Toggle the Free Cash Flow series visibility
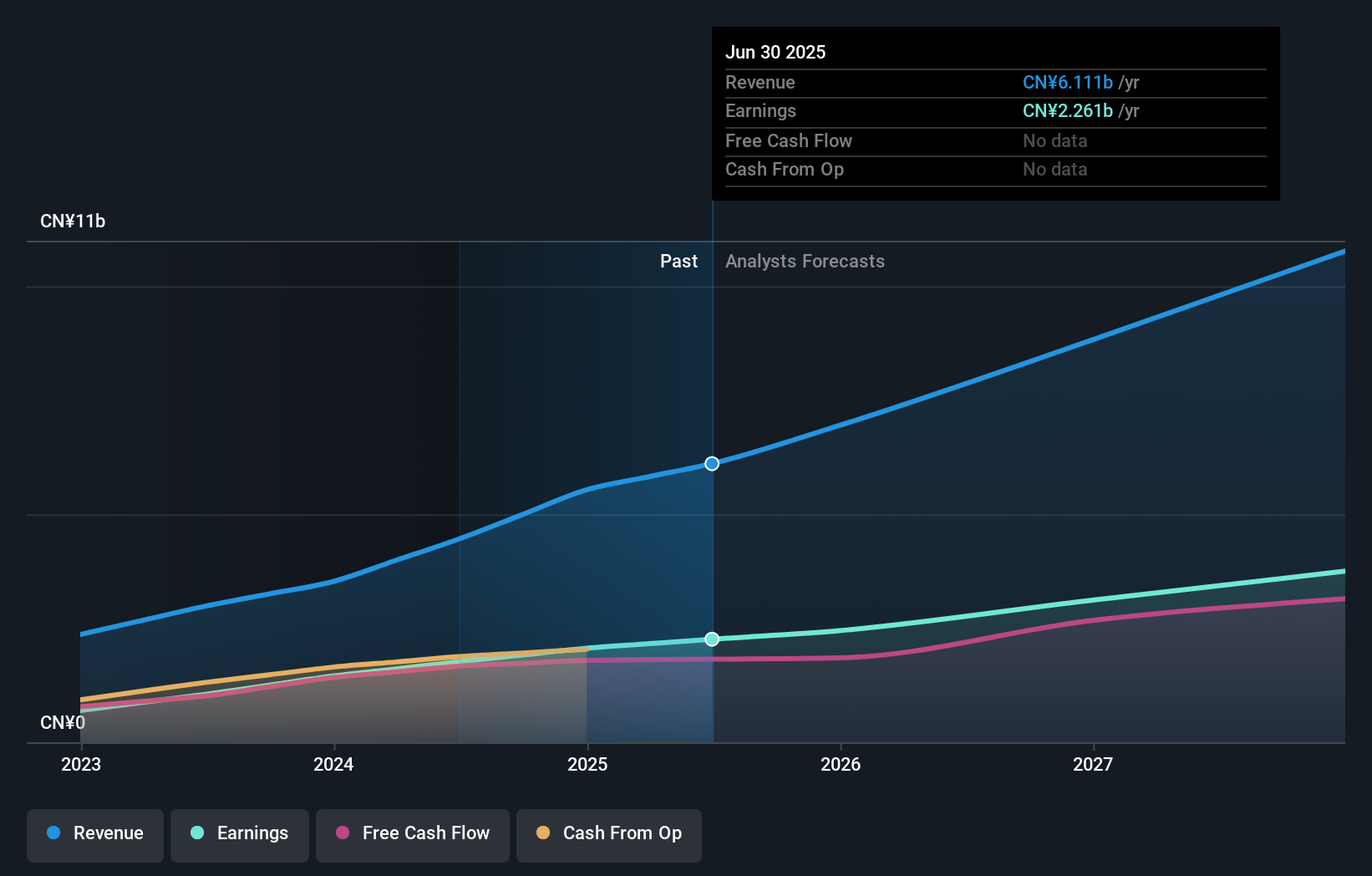 point(412,833)
